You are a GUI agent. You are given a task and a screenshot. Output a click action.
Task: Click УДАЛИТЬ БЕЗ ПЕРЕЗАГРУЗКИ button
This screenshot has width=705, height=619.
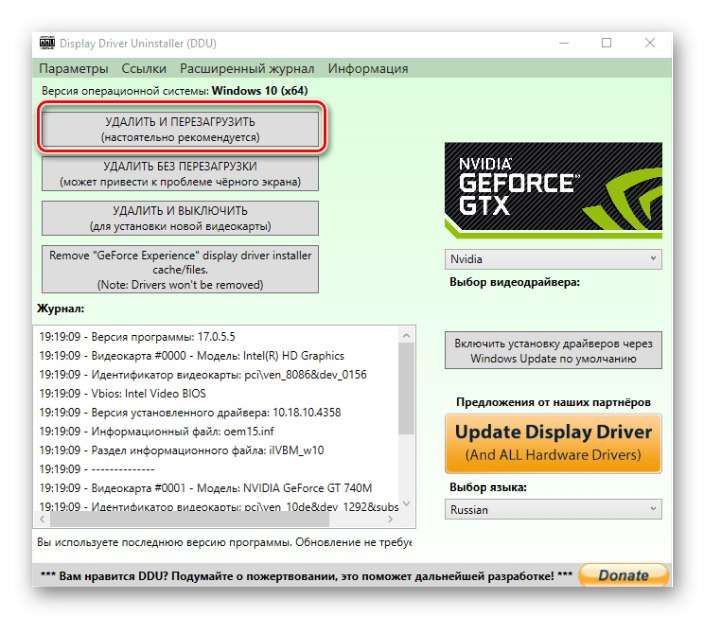click(180, 174)
